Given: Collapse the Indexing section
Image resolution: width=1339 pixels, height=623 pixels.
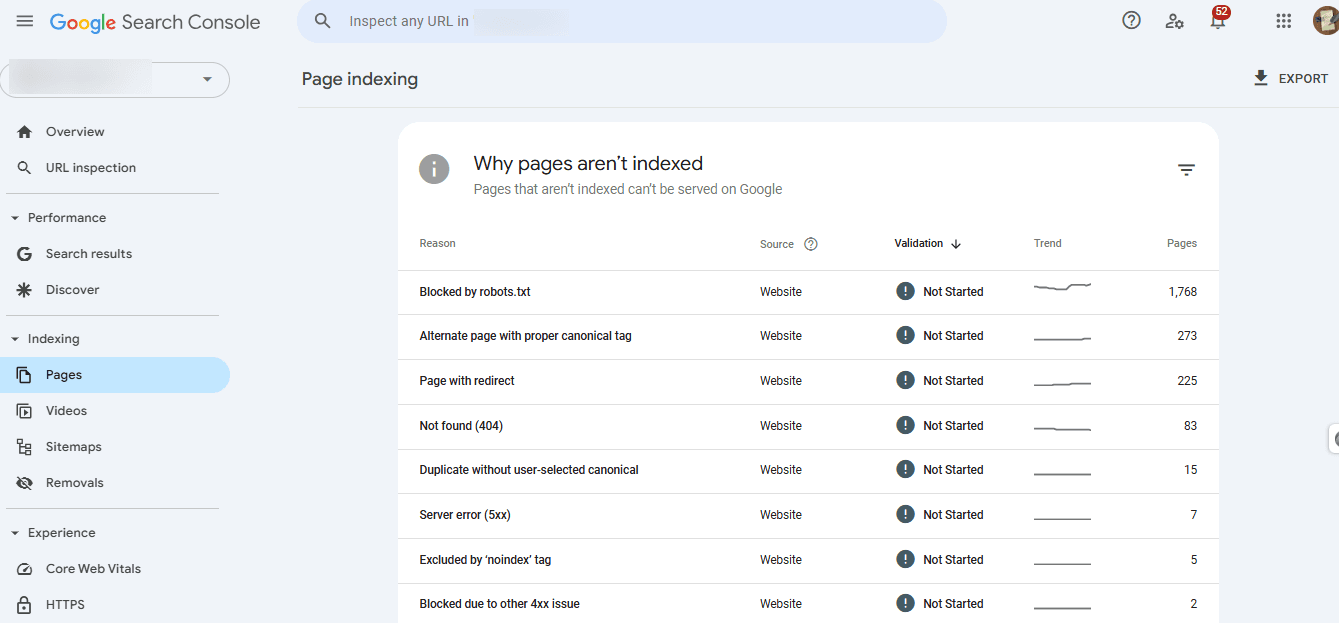Looking at the screenshot, I should (x=12, y=338).
